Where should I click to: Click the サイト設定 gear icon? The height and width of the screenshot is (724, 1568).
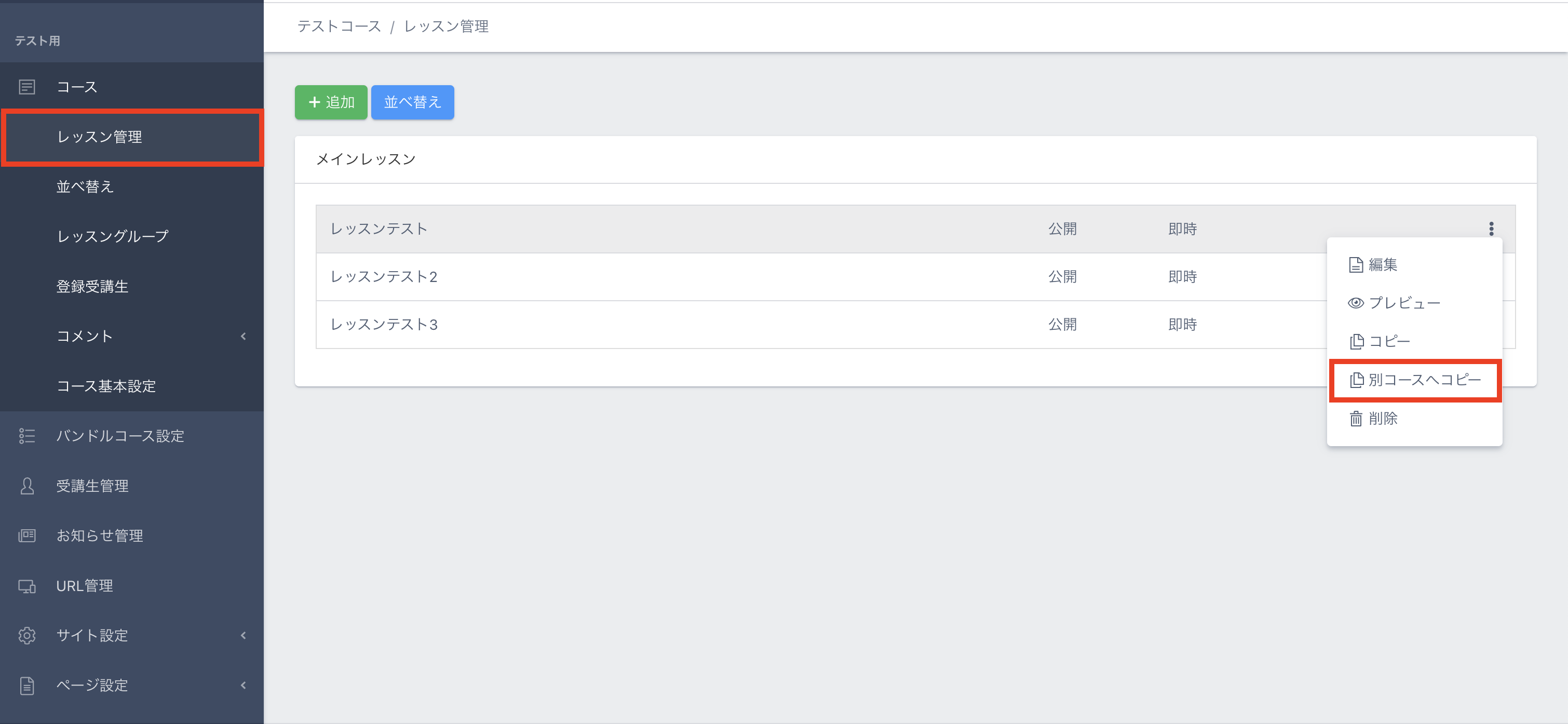coord(27,635)
